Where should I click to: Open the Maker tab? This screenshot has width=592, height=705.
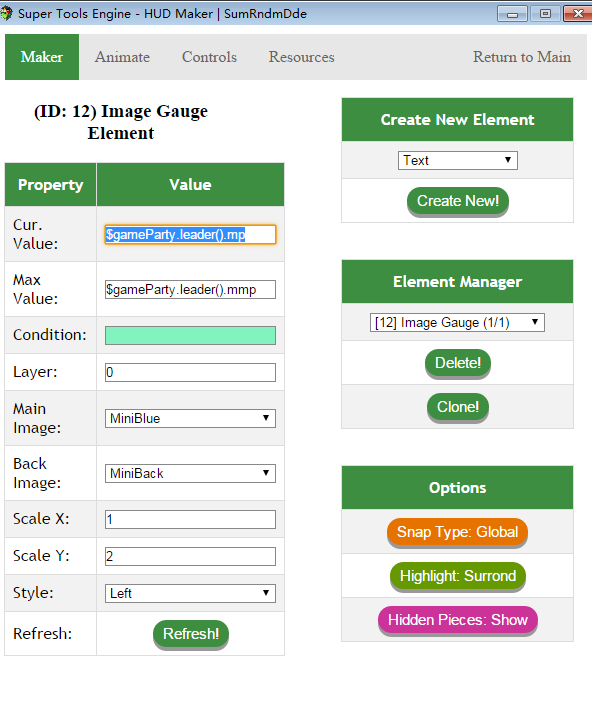point(42,57)
